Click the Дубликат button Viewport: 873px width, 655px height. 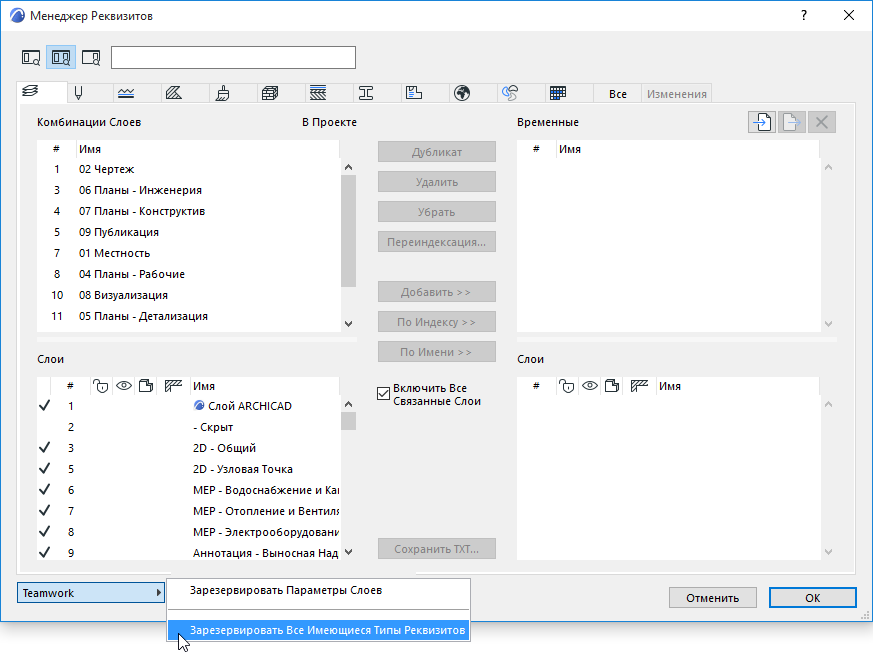(x=436, y=151)
